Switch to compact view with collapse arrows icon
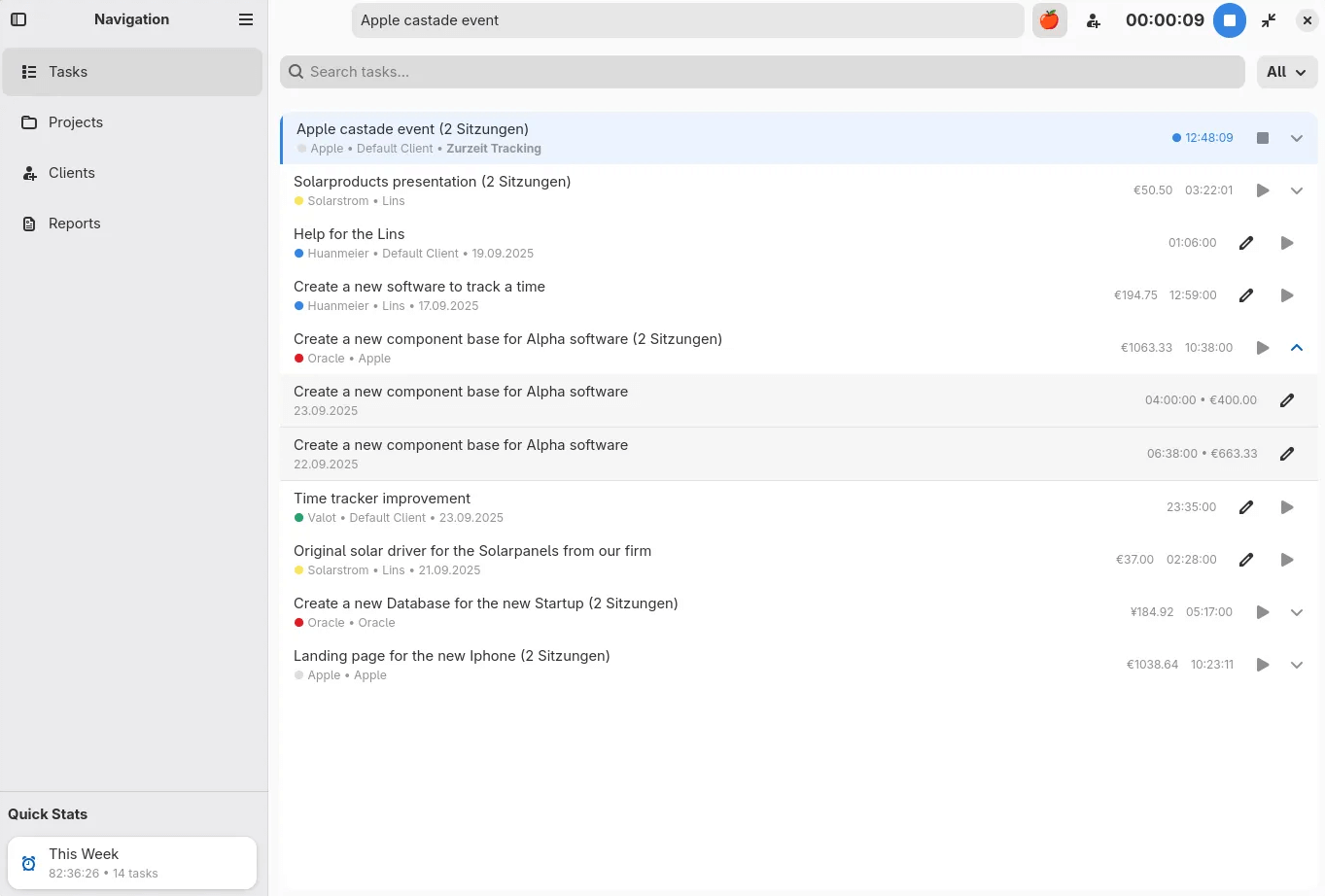 1269,20
